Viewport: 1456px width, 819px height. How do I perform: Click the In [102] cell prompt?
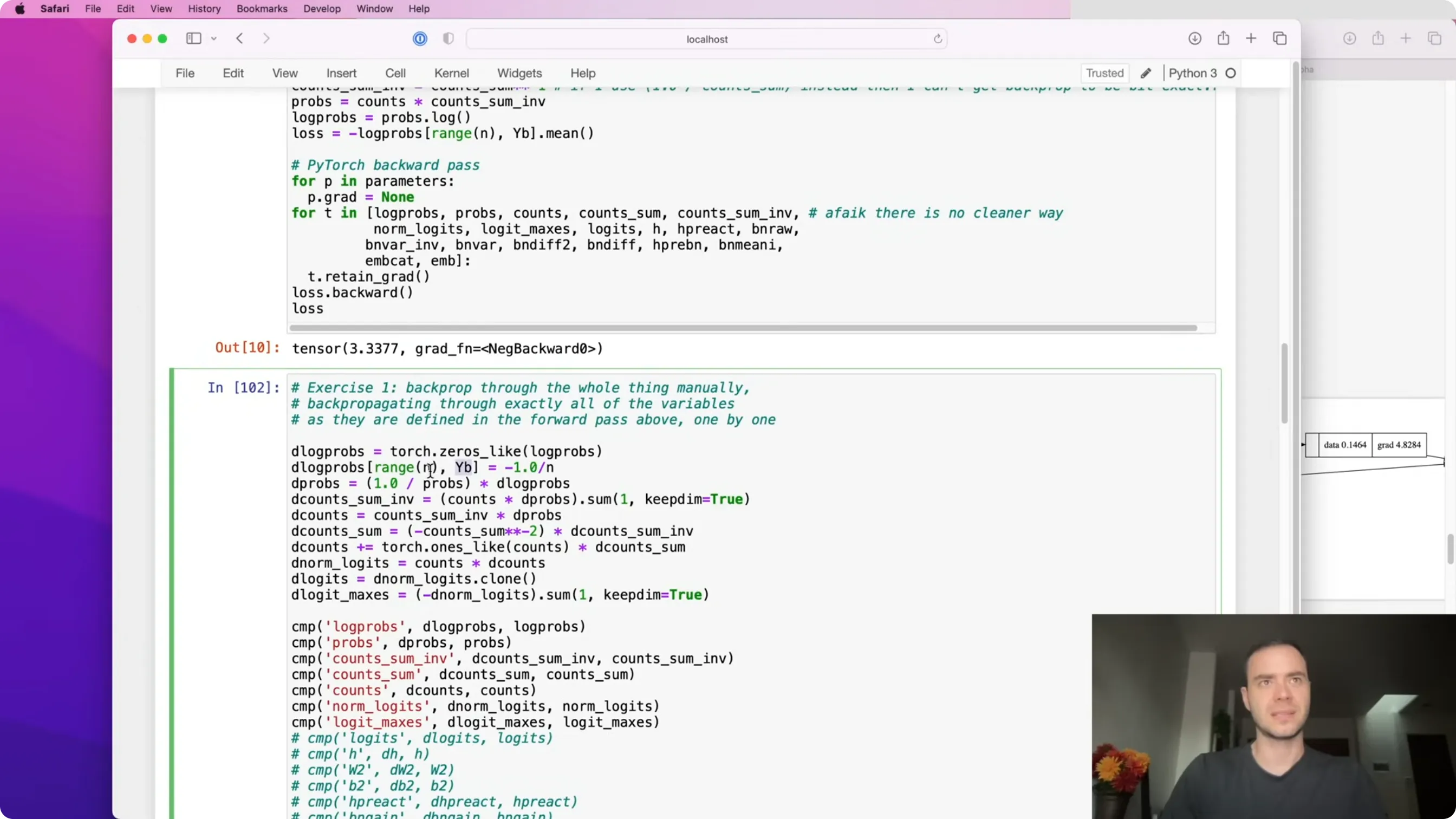pyautogui.click(x=243, y=387)
